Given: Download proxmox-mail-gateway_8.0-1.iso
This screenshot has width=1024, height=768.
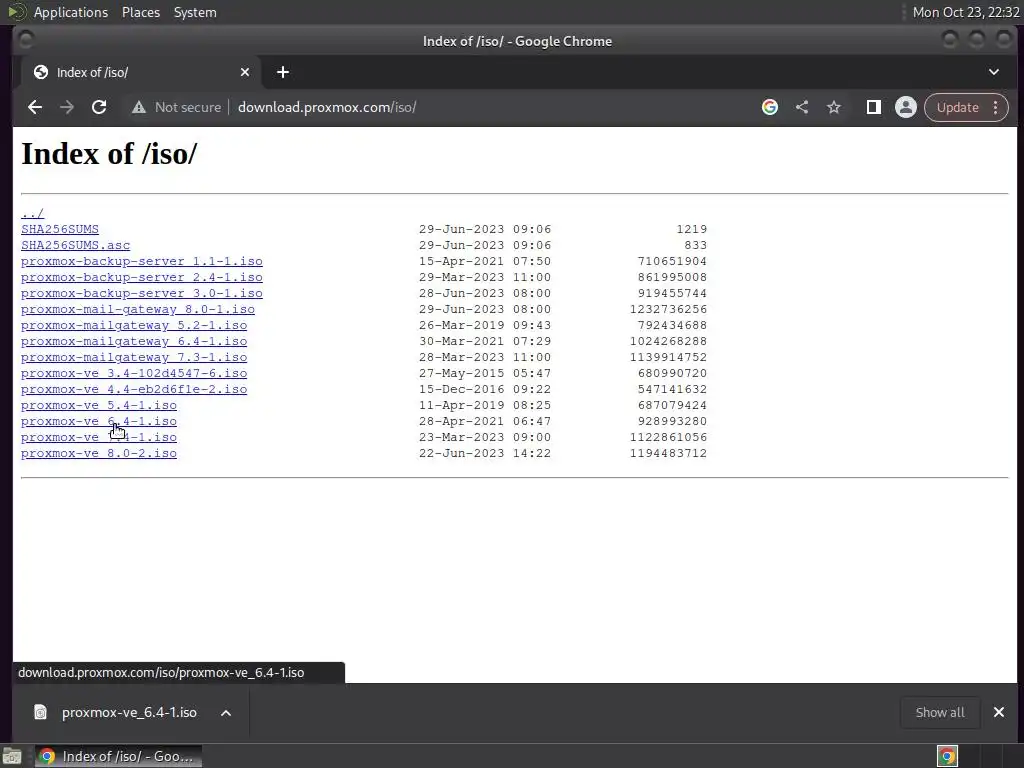Looking at the screenshot, I should pos(138,310).
